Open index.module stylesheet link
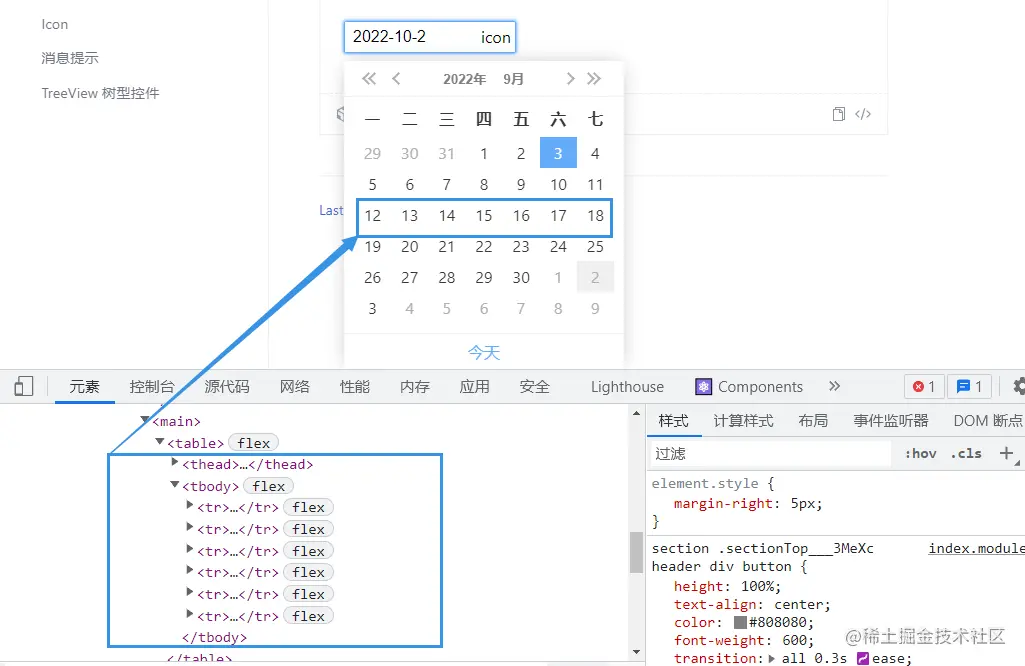Screen dimensions: 1025x666 (977, 548)
